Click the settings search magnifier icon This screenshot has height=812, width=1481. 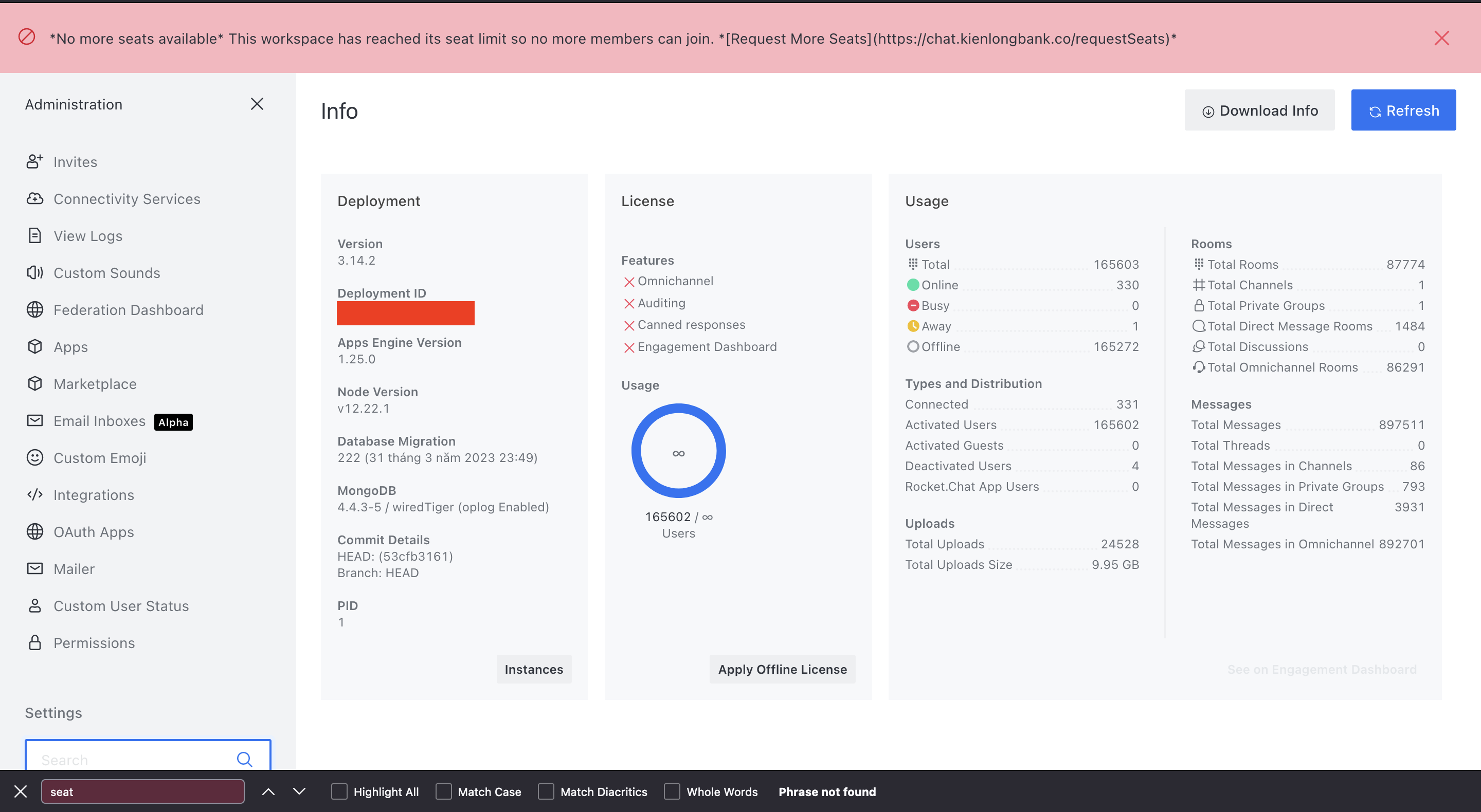tap(244, 759)
